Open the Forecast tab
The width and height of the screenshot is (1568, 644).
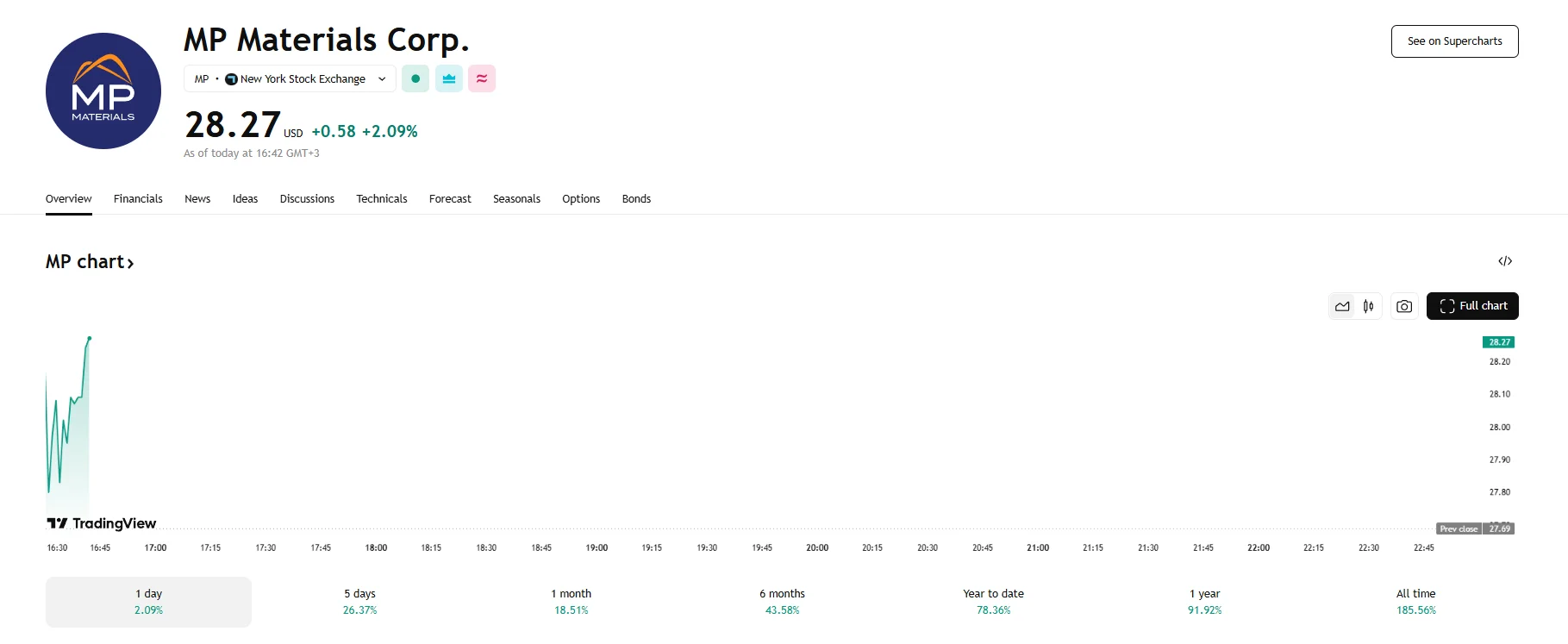click(x=450, y=198)
